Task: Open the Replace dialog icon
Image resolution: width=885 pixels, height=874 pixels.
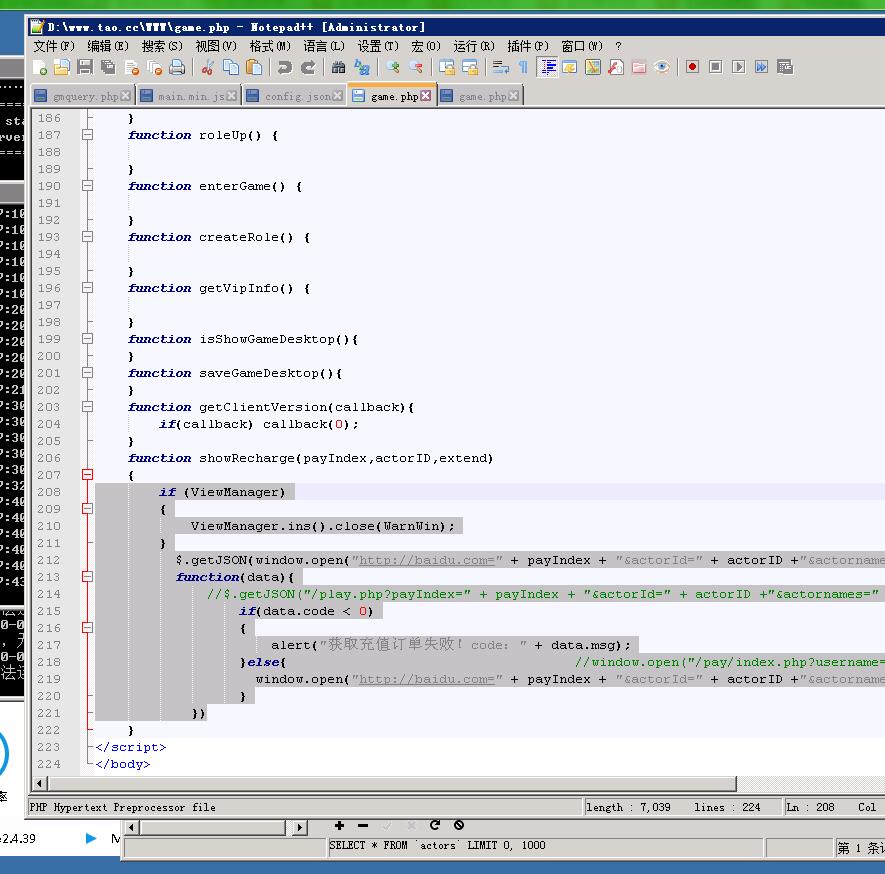Action: 361,68
